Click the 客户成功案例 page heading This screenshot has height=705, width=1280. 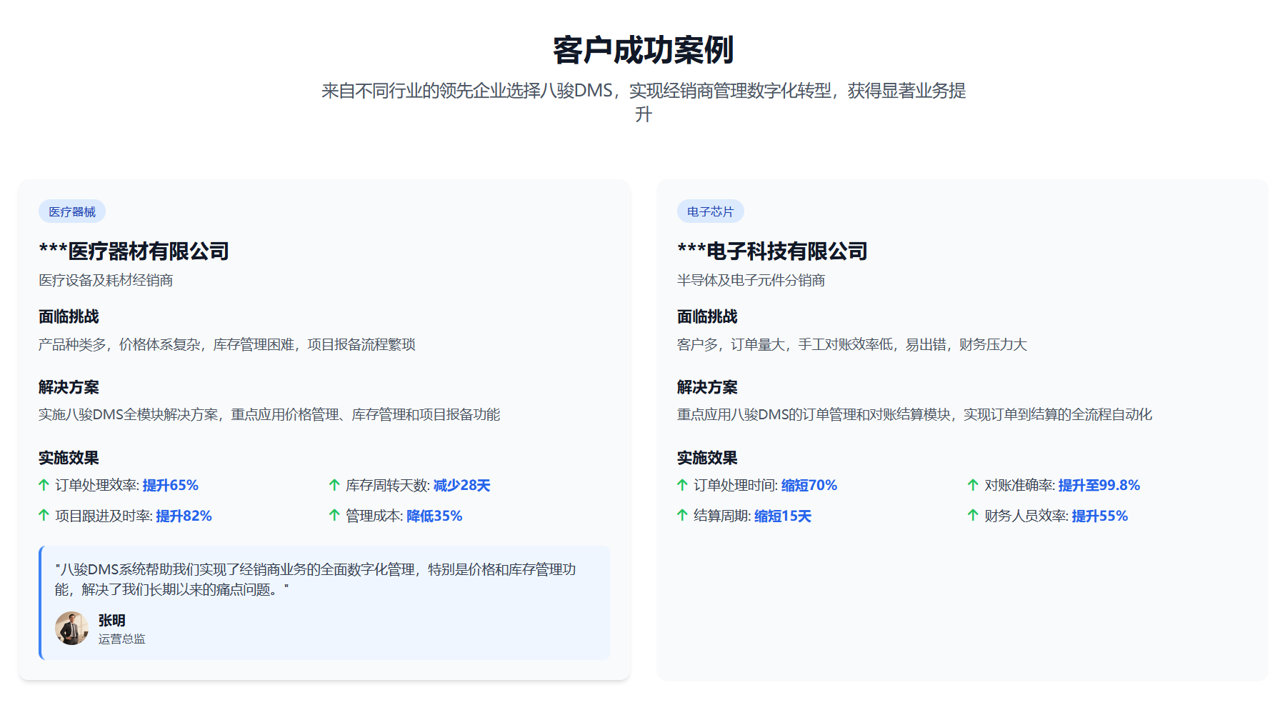tap(643, 50)
